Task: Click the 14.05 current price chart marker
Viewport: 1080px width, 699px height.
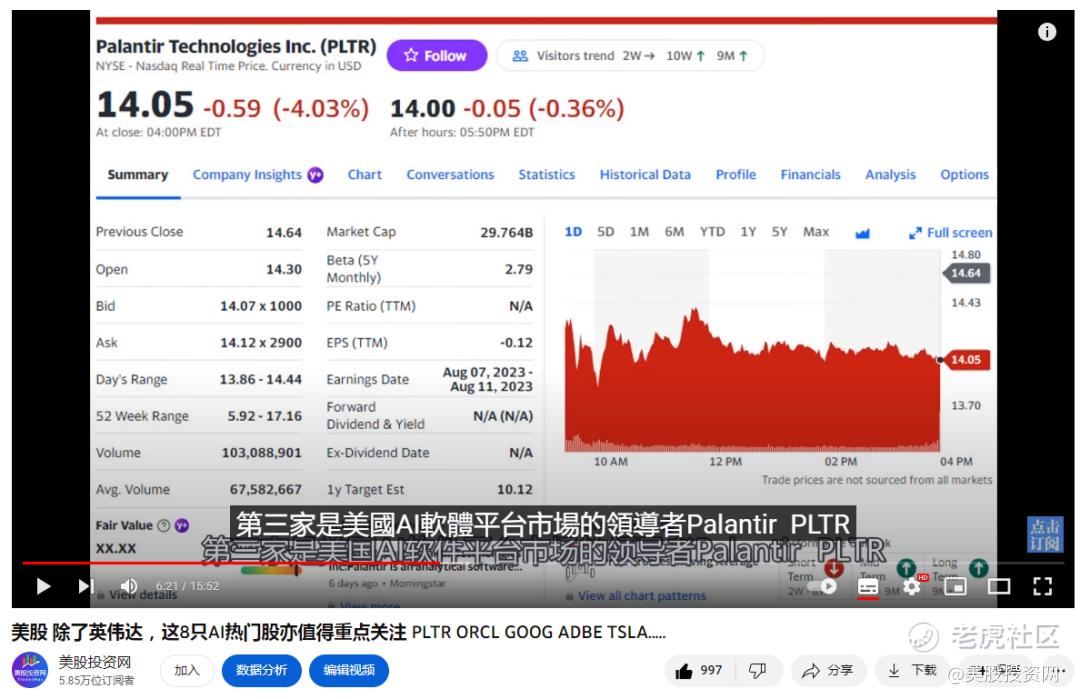Action: [x=965, y=359]
